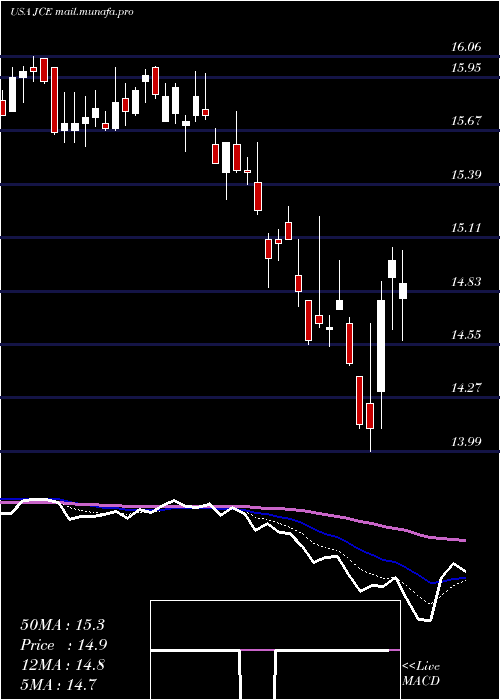500x700 pixels.
Task: Click the 12MA : 14.8 readout
Action: tap(62, 665)
